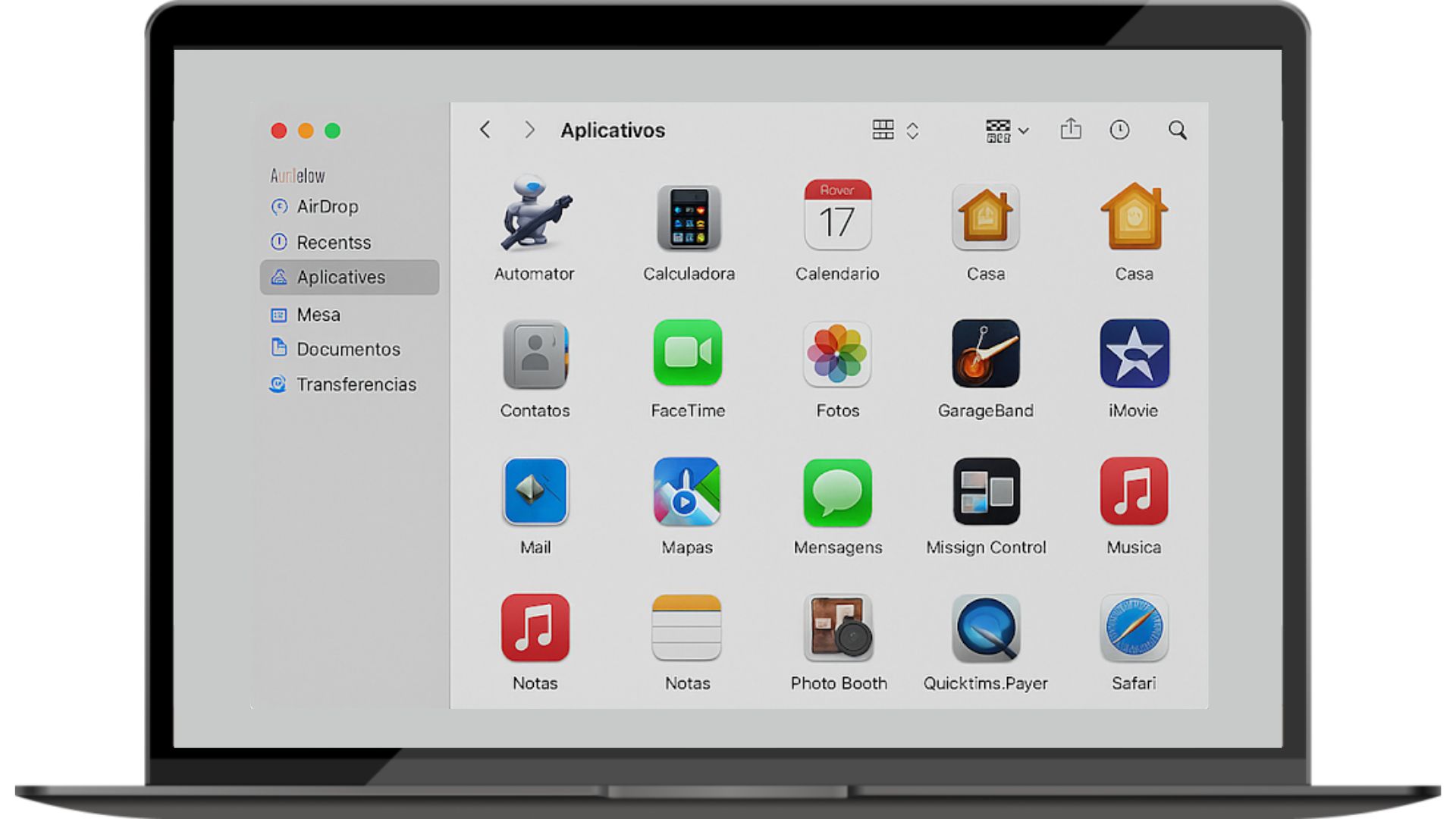Open the Mapas app icon

tap(687, 491)
